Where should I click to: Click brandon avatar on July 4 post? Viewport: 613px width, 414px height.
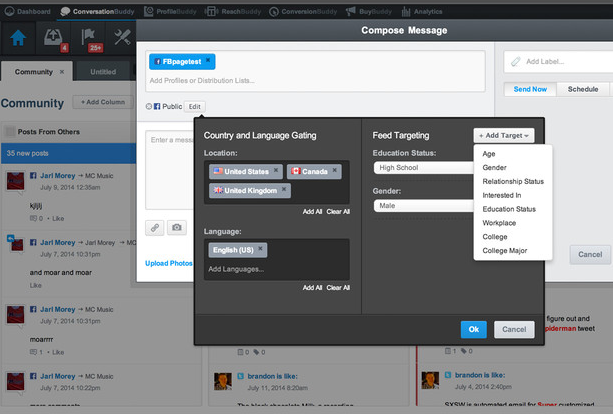point(430,380)
